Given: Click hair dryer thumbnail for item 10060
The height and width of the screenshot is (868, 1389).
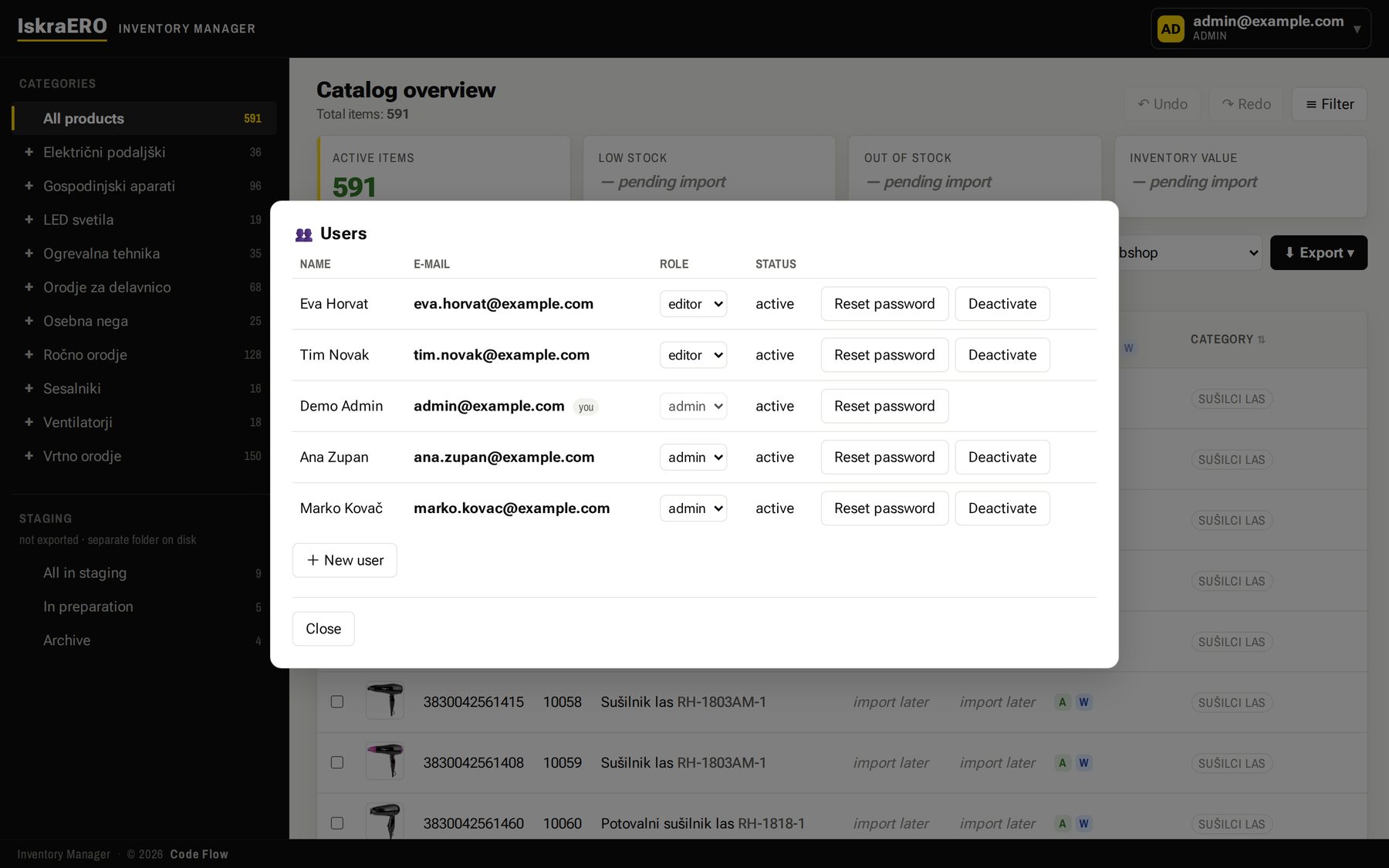Looking at the screenshot, I should click(x=385, y=822).
